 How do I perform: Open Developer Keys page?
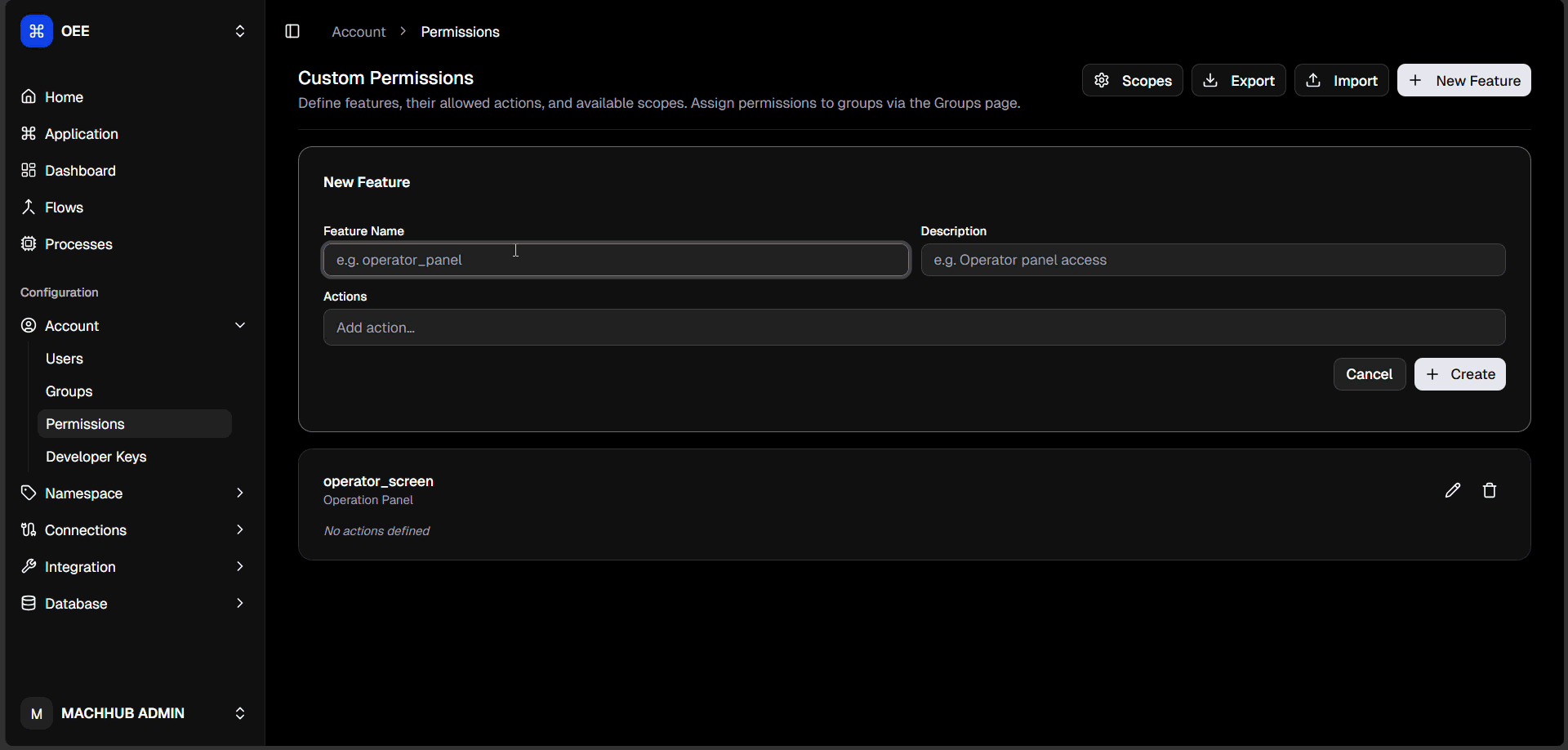click(x=96, y=457)
